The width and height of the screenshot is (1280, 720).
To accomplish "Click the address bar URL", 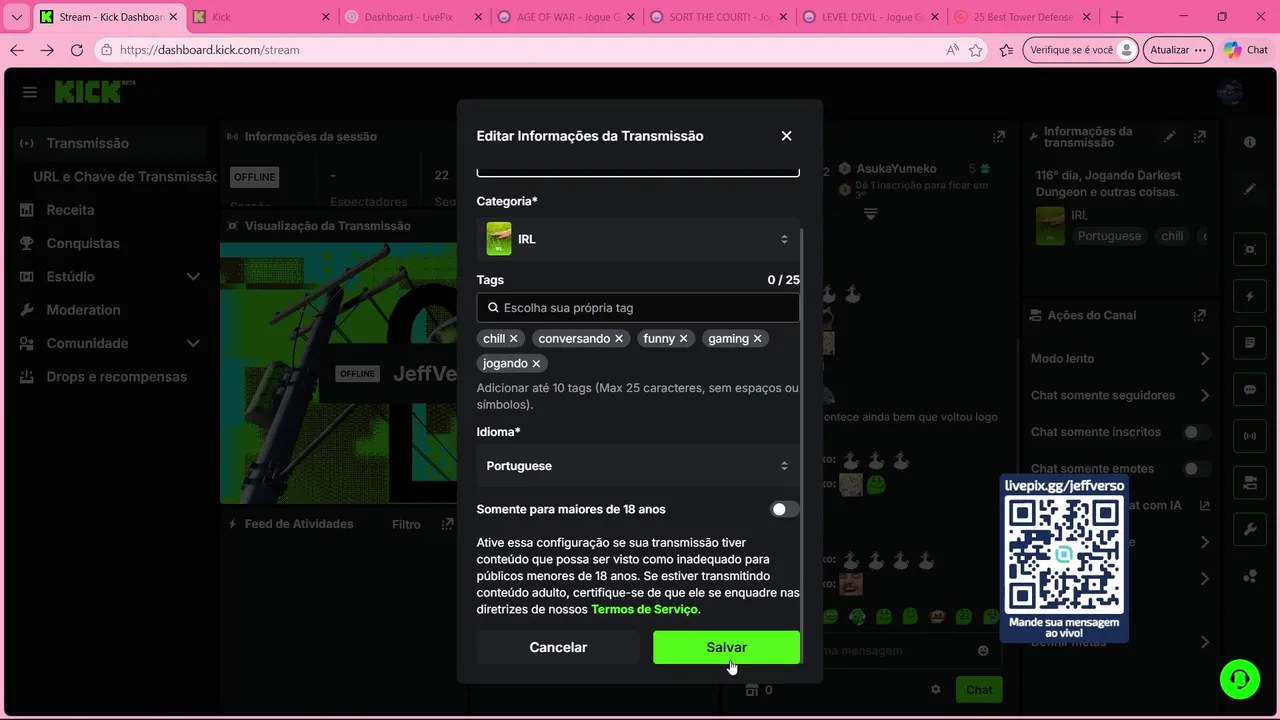I will pyautogui.click(x=209, y=50).
